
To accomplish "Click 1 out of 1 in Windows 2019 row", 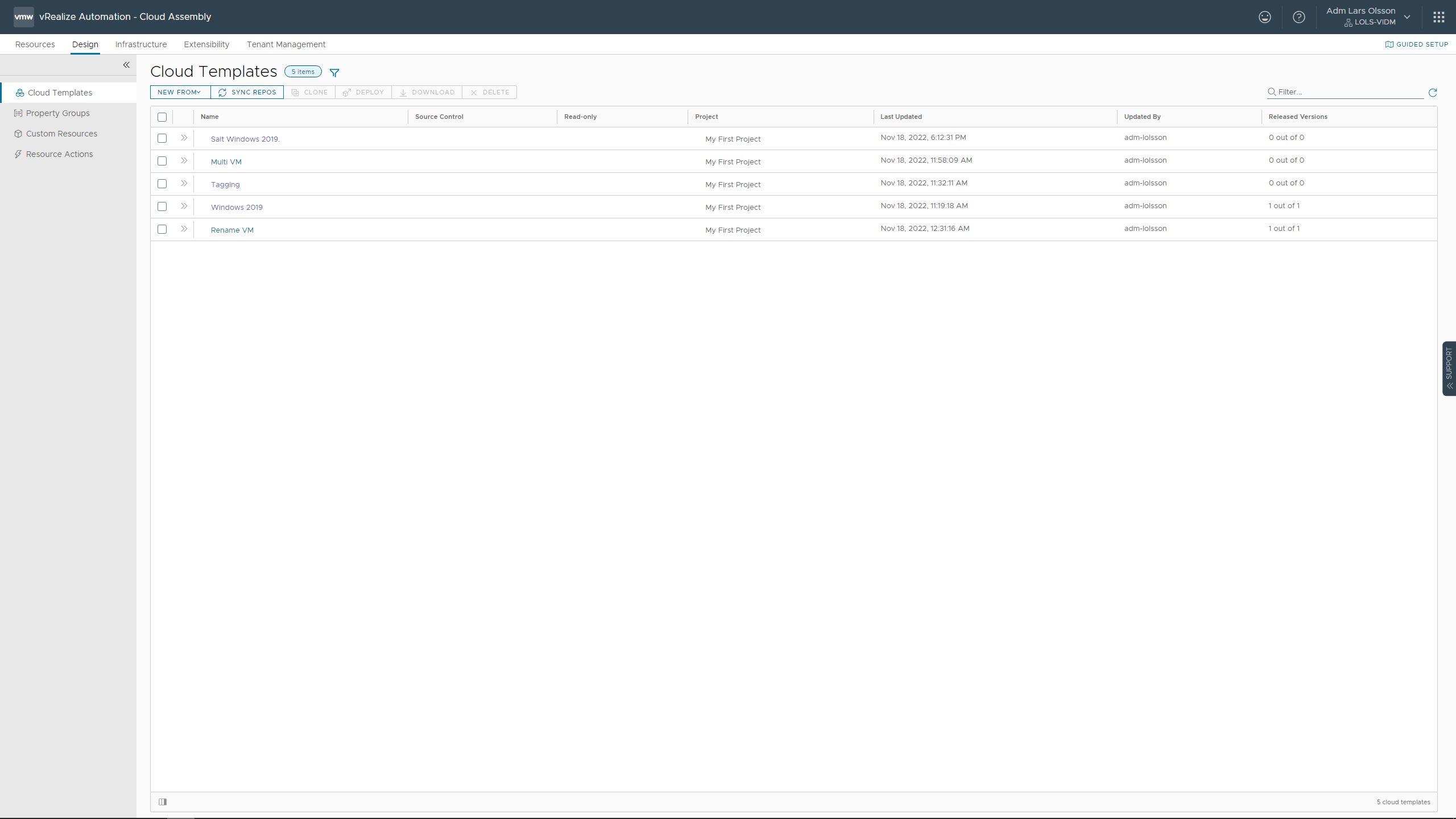I will coord(1284,206).
